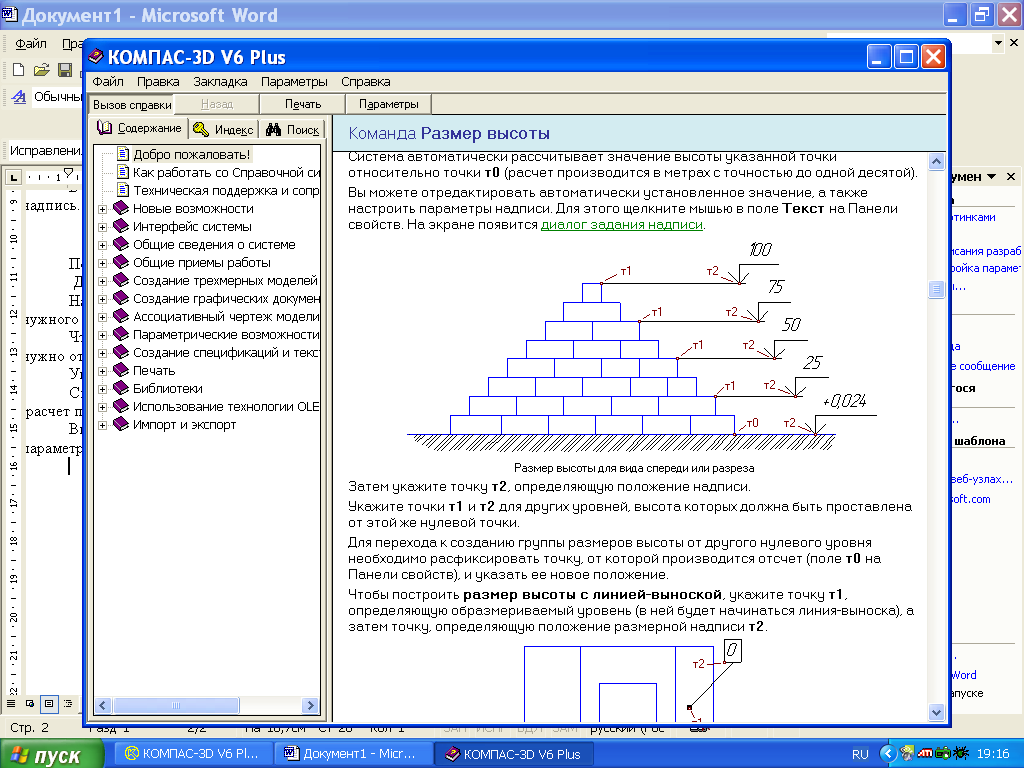The width and height of the screenshot is (1024, 768).
Task: Click the book icon beside Библиотеки
Action: tap(121, 388)
